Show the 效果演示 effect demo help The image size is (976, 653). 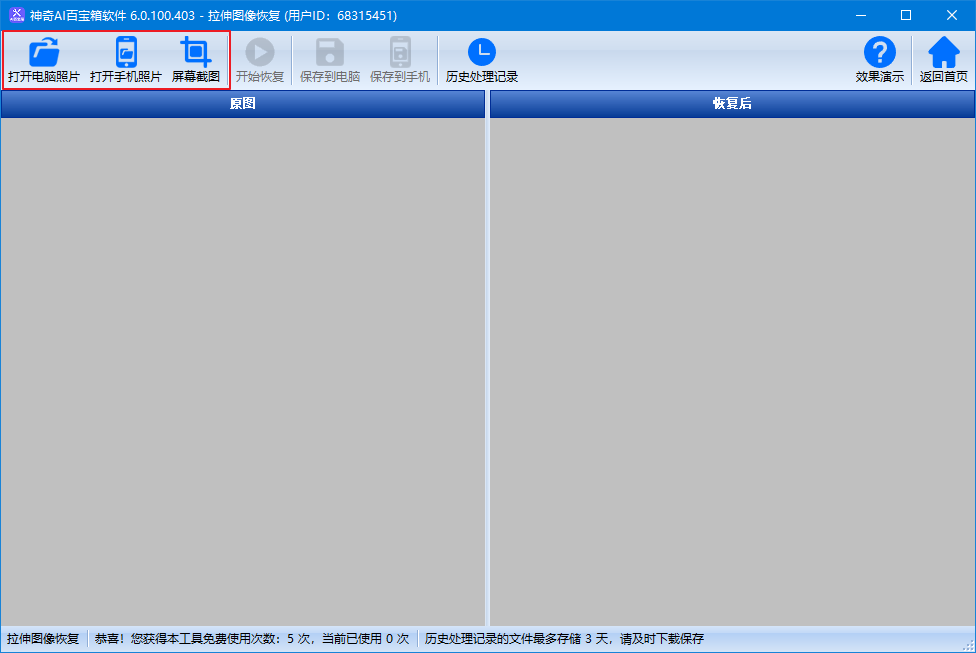tap(879, 60)
